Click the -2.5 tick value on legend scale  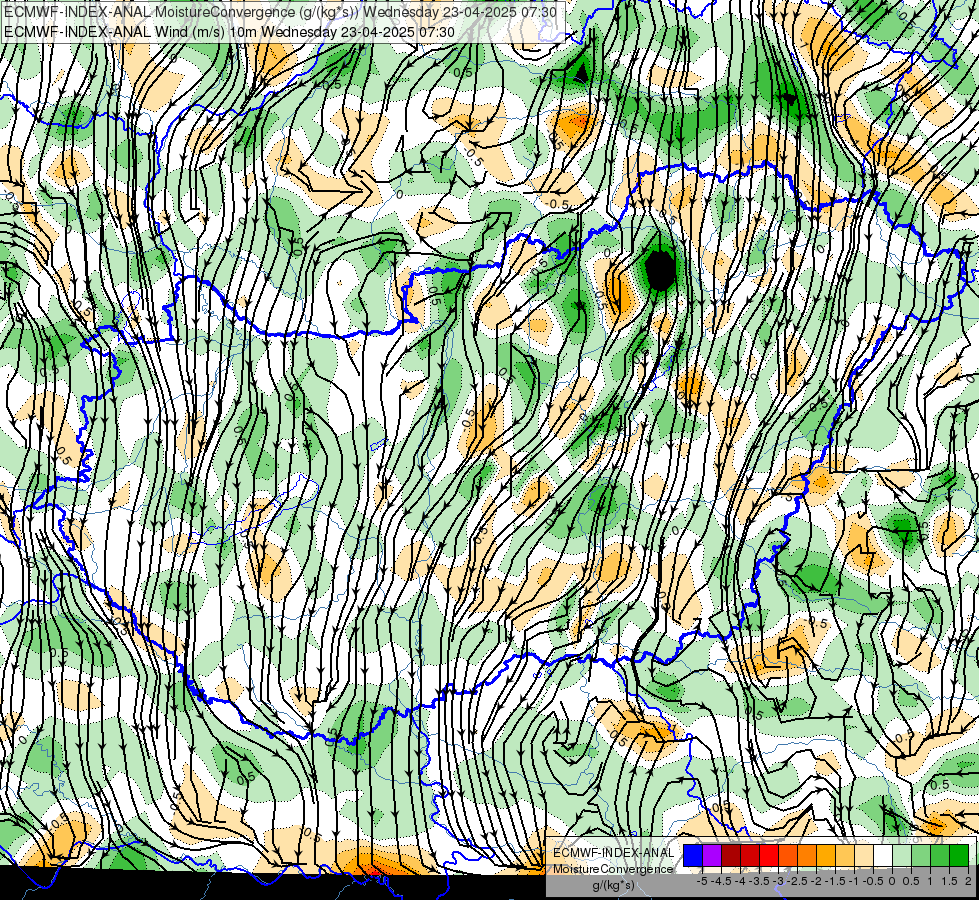(797, 881)
